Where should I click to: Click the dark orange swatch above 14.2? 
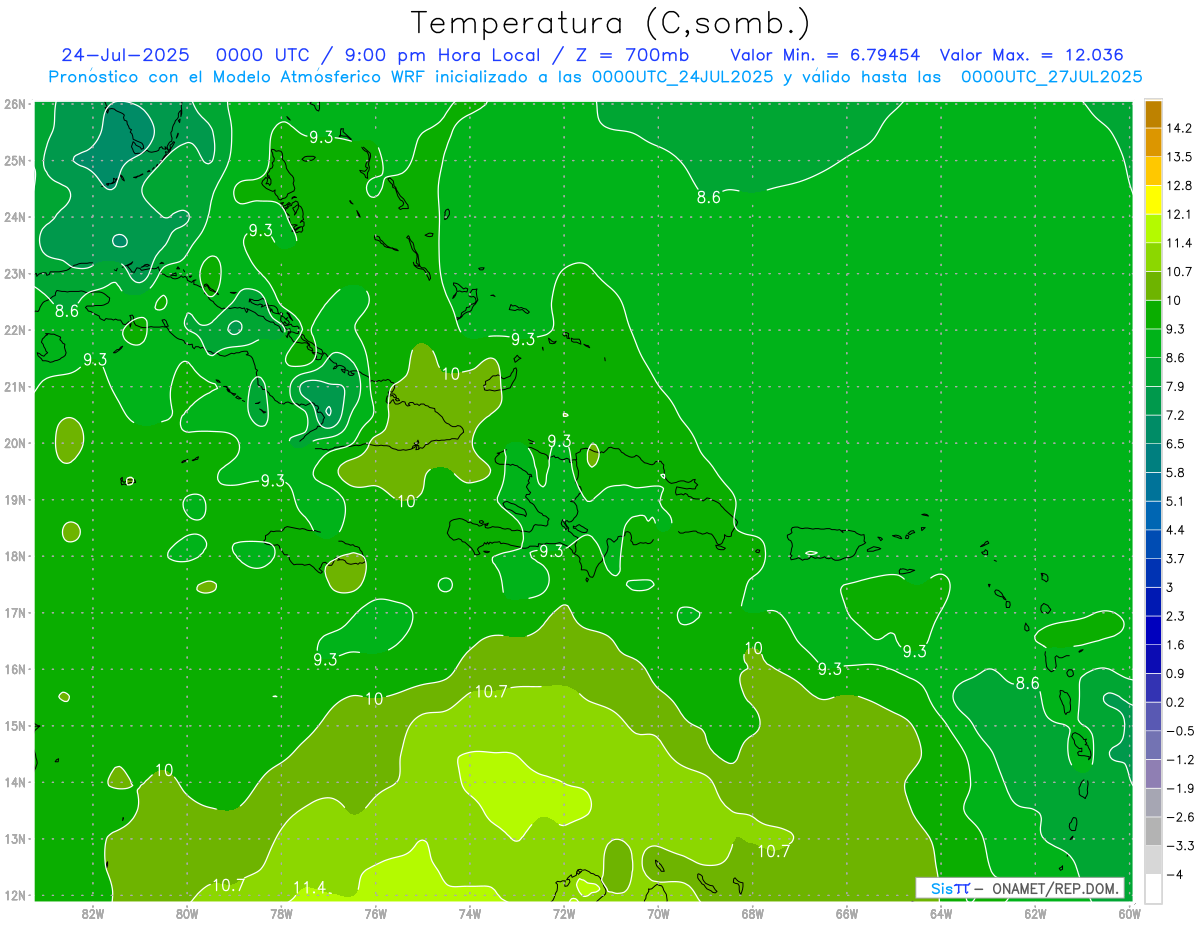1153,113
